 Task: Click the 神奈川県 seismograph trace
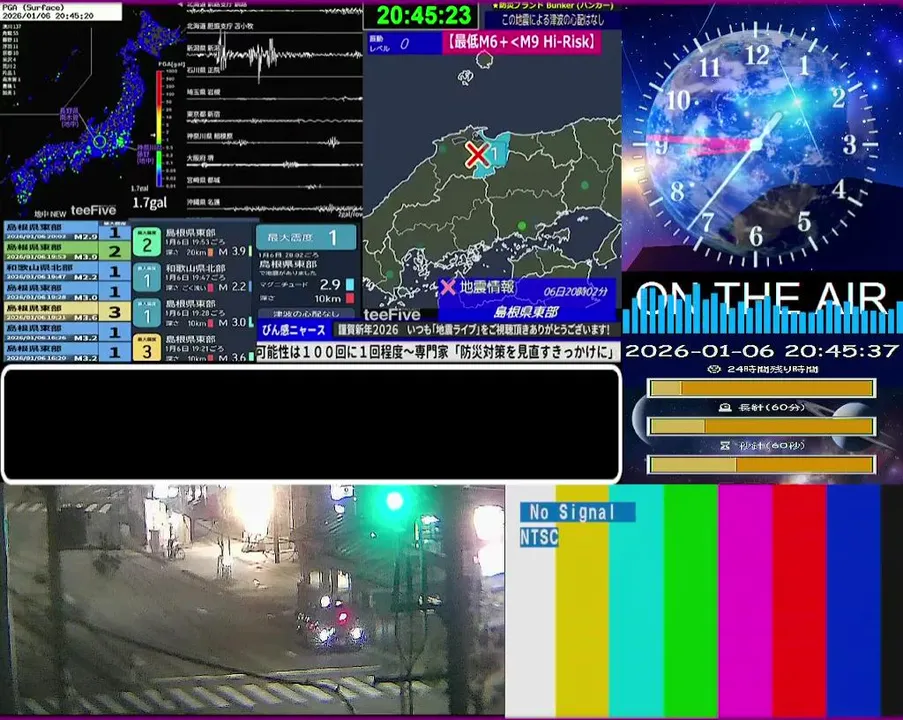274,140
